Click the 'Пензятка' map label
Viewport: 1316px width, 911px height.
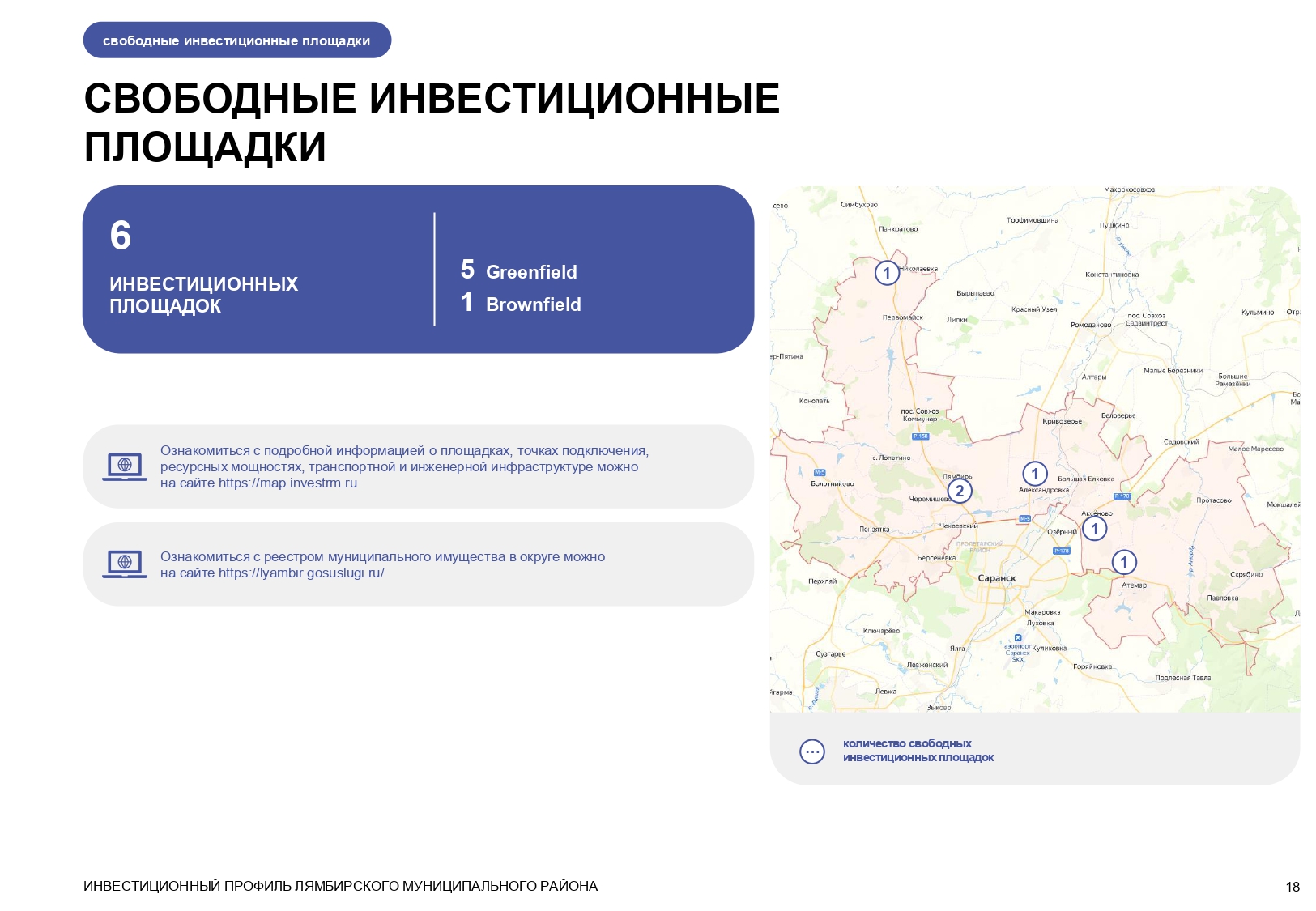(875, 530)
